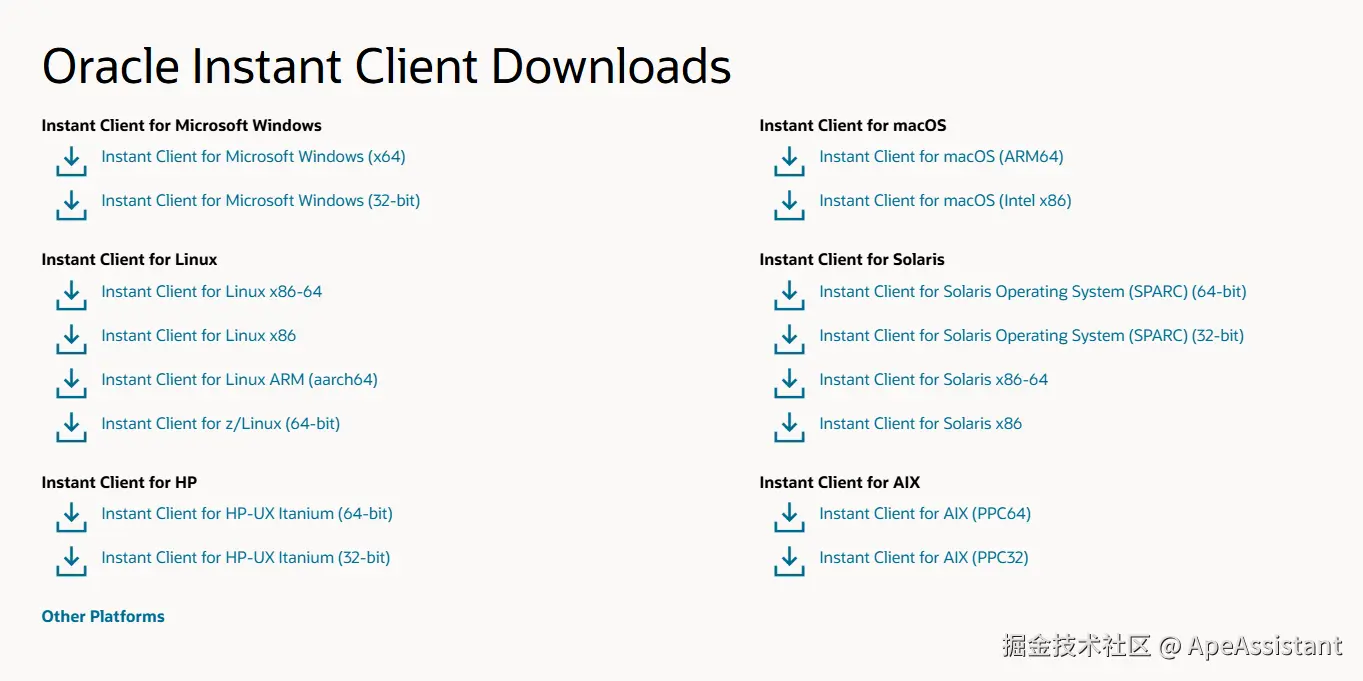
Task: Open Instant Client for z/Linux (64-bit) link
Action: click(221, 424)
